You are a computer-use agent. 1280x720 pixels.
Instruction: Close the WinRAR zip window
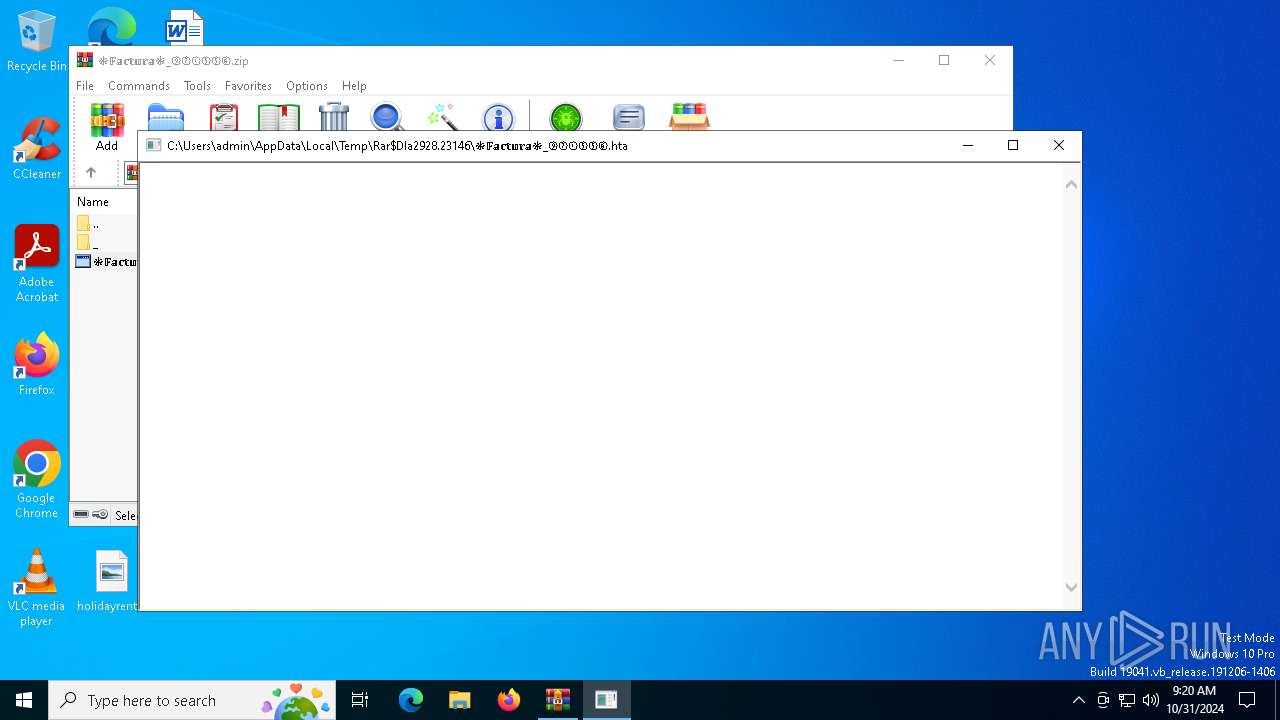pos(990,60)
